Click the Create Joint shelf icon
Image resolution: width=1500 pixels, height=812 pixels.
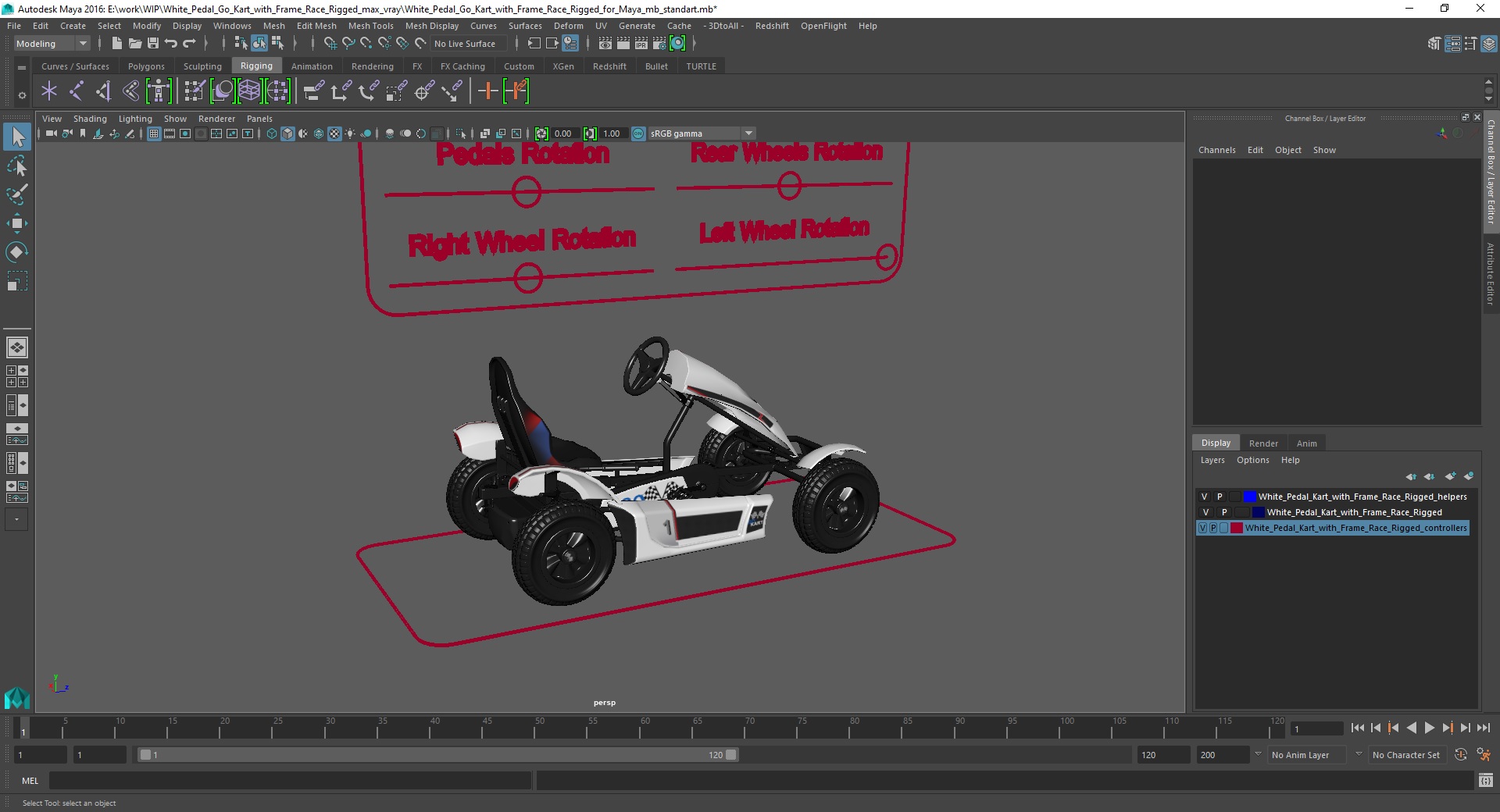point(77,91)
